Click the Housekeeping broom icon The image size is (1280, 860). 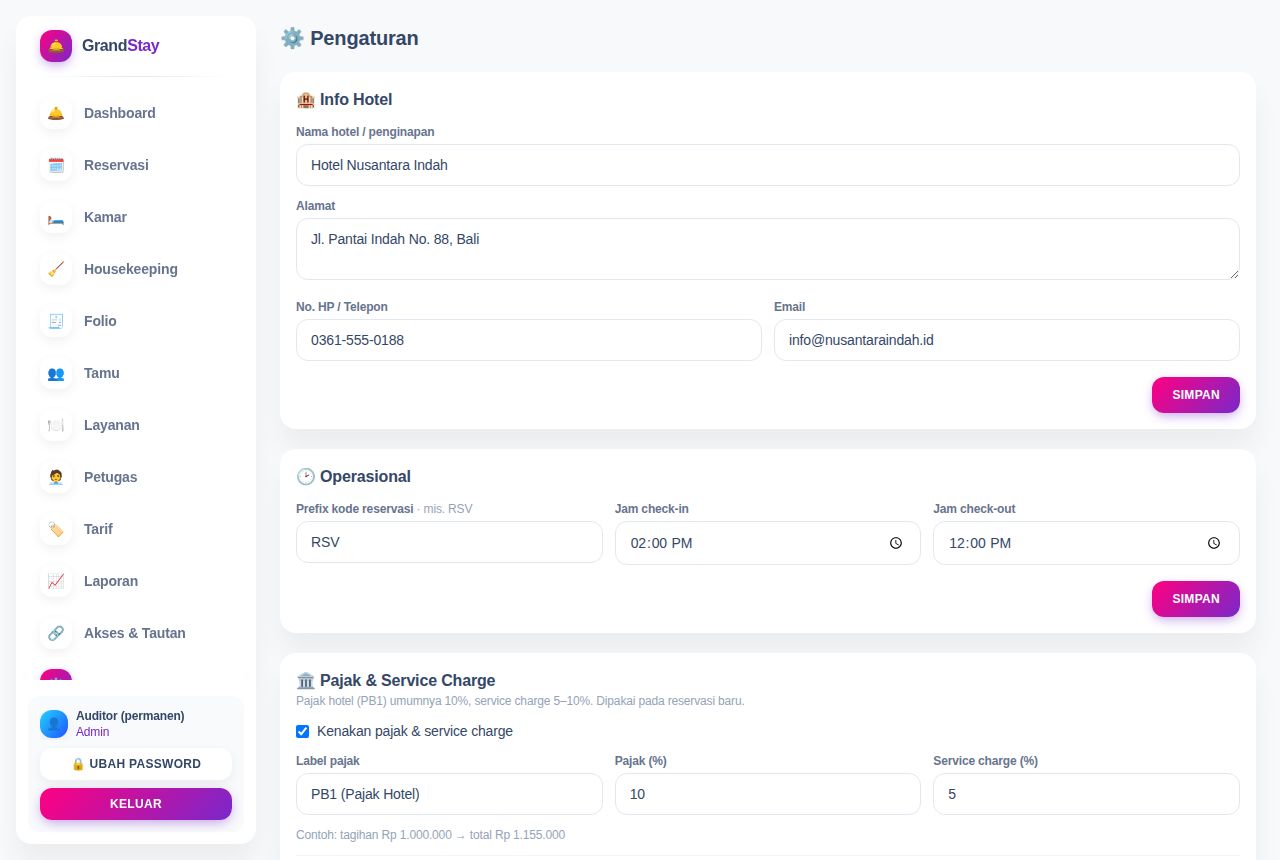coord(56,269)
